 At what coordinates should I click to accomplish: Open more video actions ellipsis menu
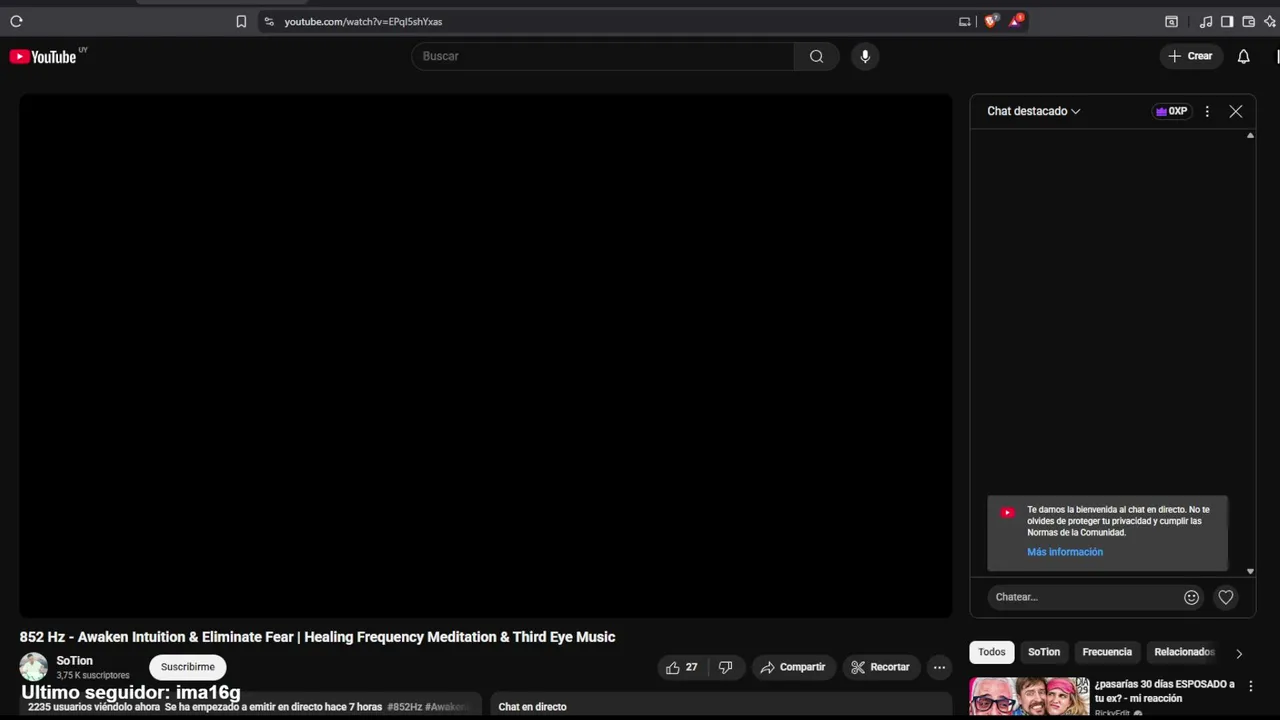pyautogui.click(x=939, y=667)
